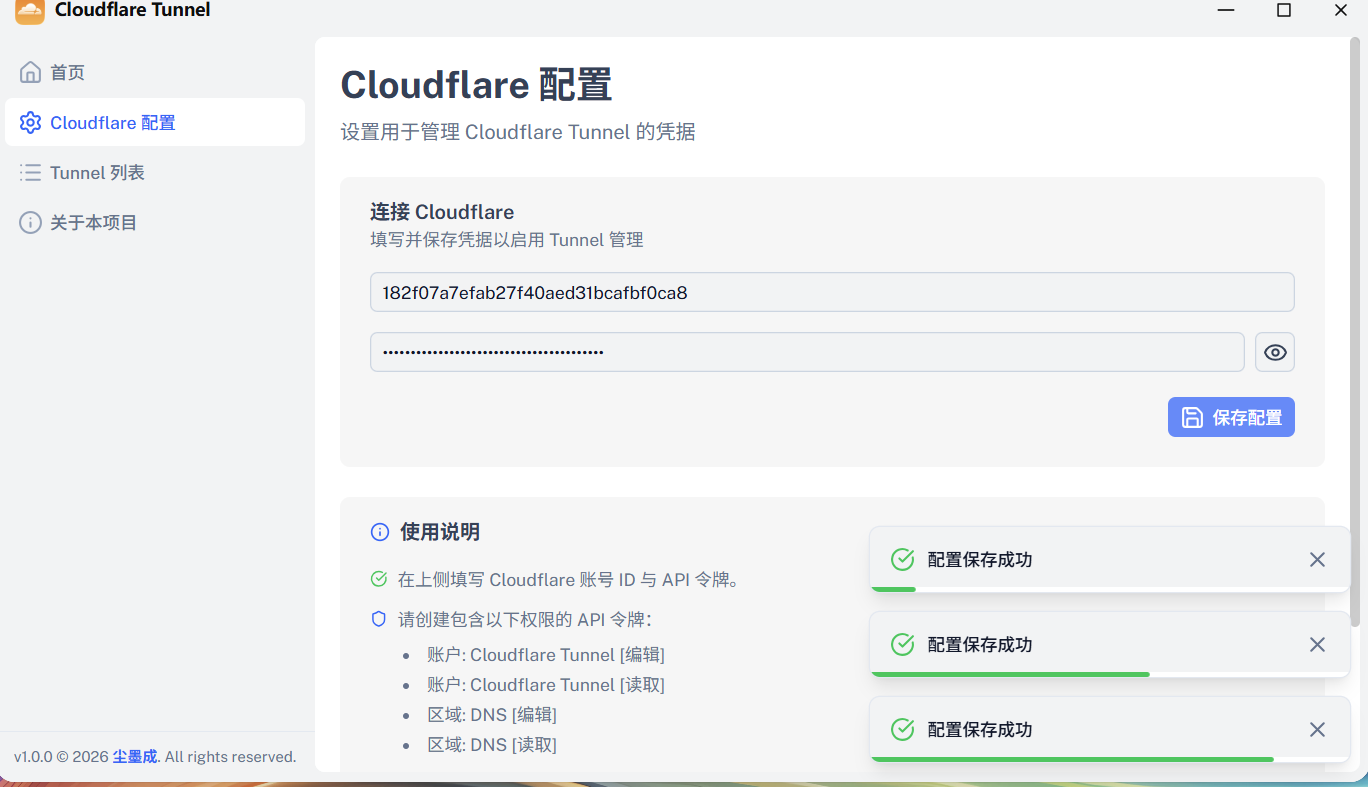This screenshot has width=1368, height=787.
Task: Focus the account ID input field
Action: (x=832, y=293)
